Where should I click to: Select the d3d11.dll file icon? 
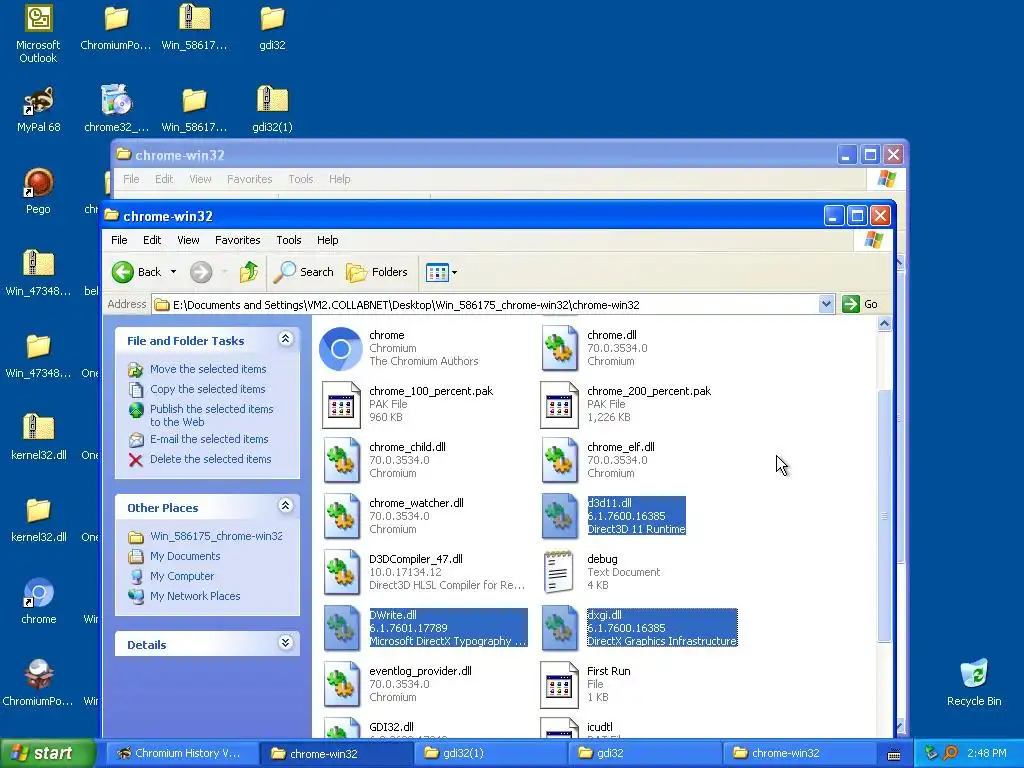(560, 517)
